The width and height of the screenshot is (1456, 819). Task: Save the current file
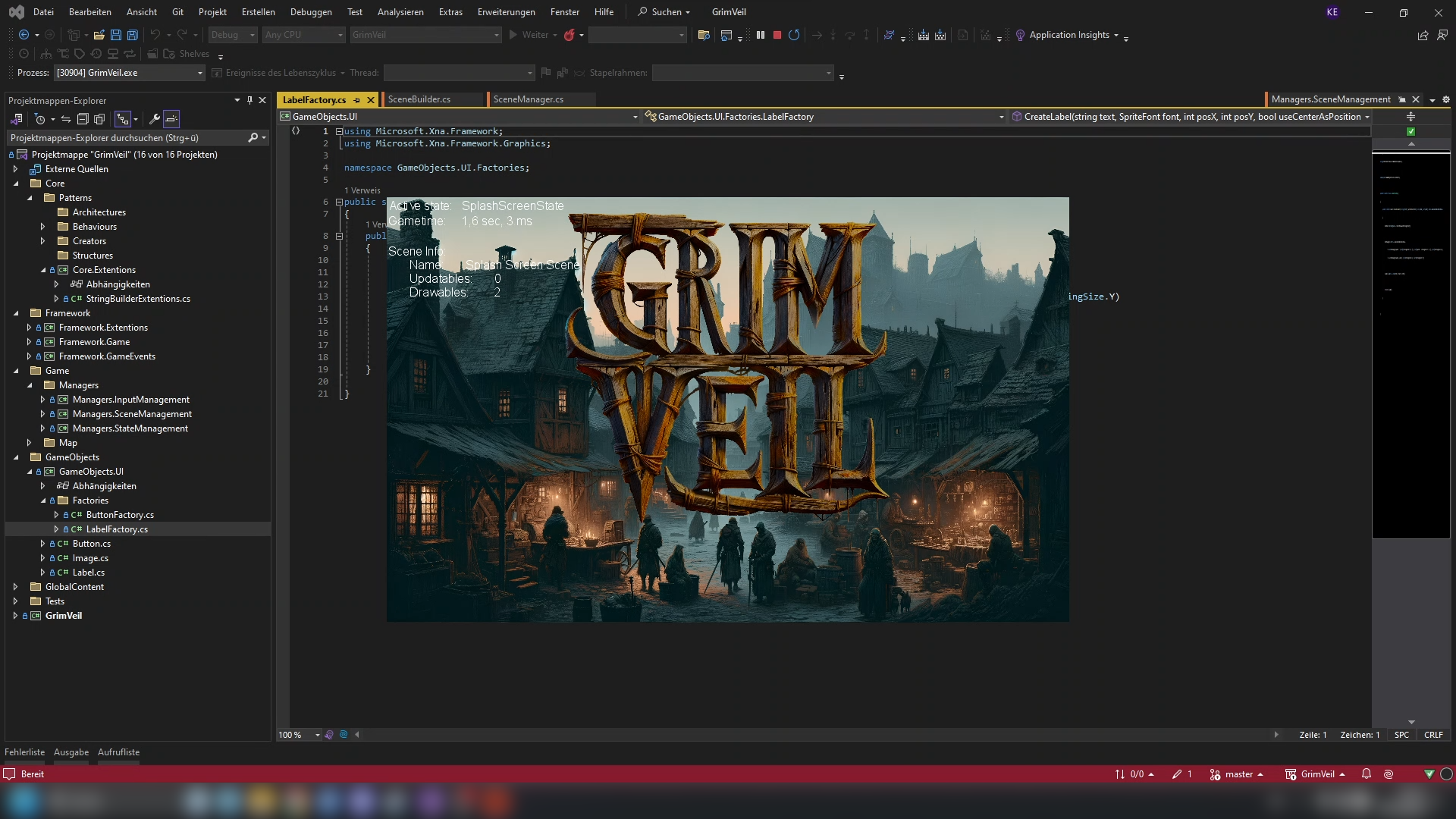[116, 35]
